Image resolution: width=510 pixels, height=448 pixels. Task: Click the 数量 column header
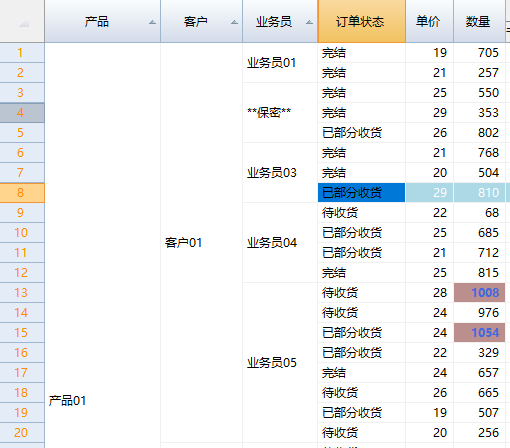479,21
